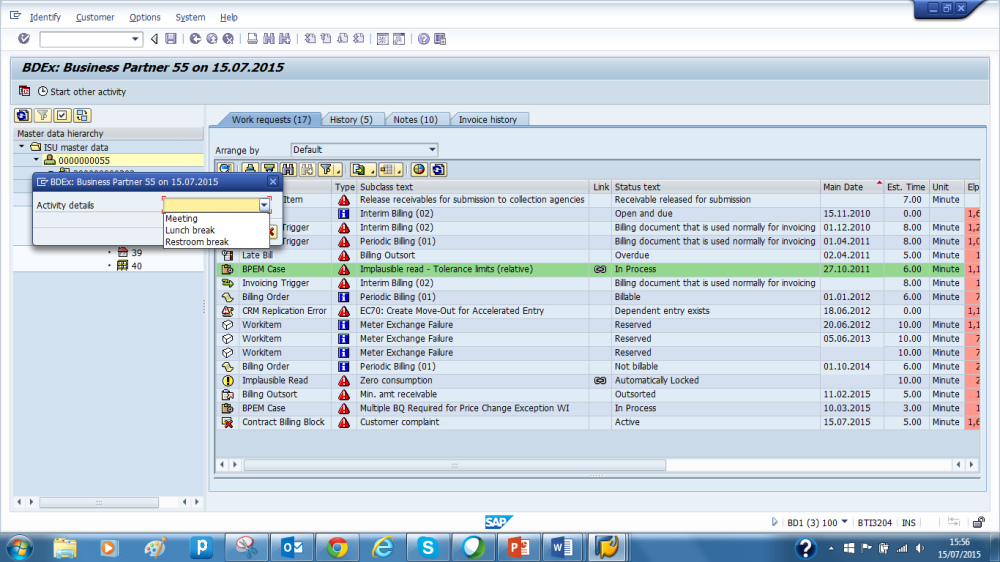Open the Activity details dropdown arrow
The height and width of the screenshot is (562, 1000).
[264, 205]
